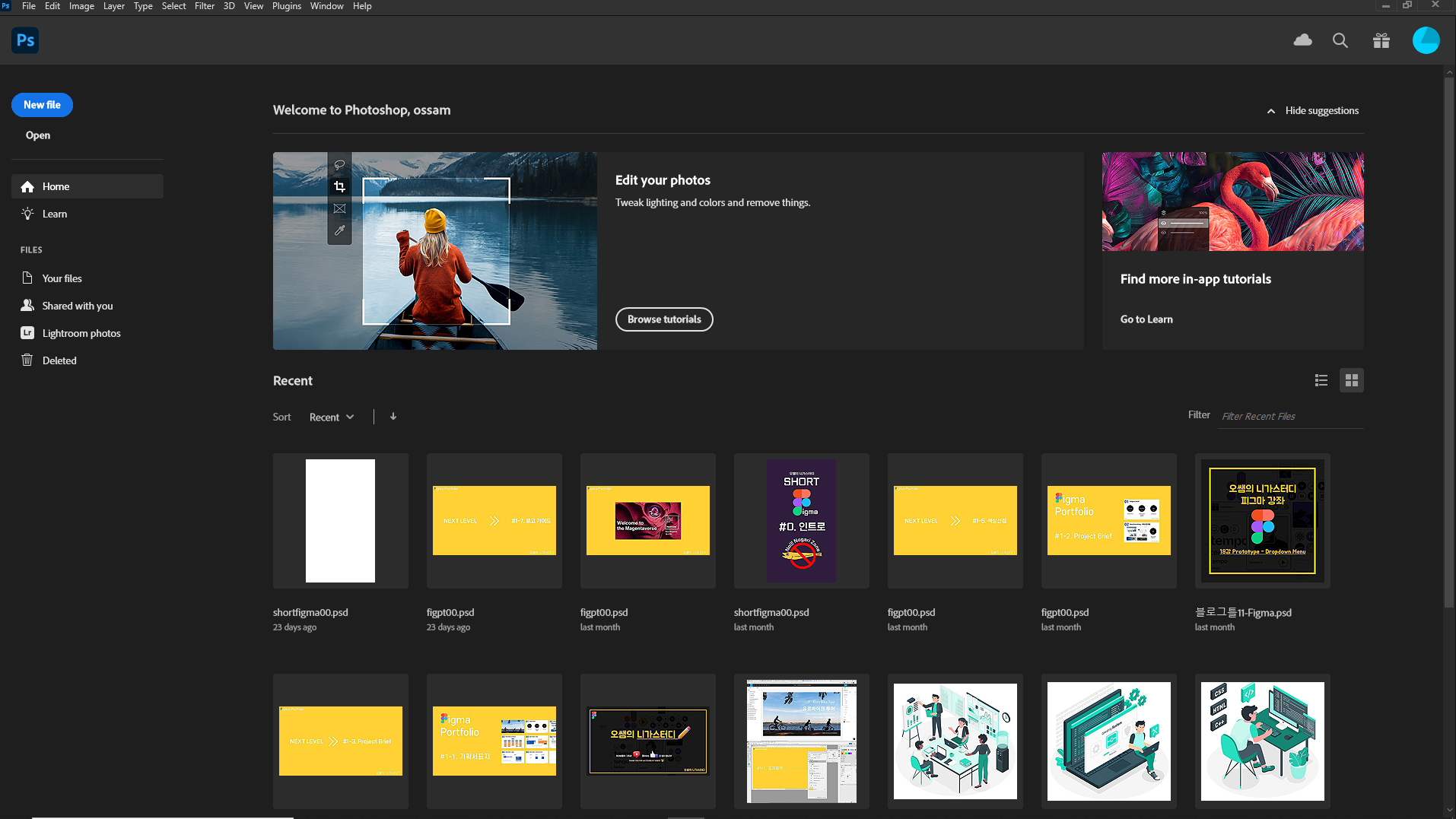The height and width of the screenshot is (819, 1456).
Task: Switch recent files to list view
Action: 1321,380
